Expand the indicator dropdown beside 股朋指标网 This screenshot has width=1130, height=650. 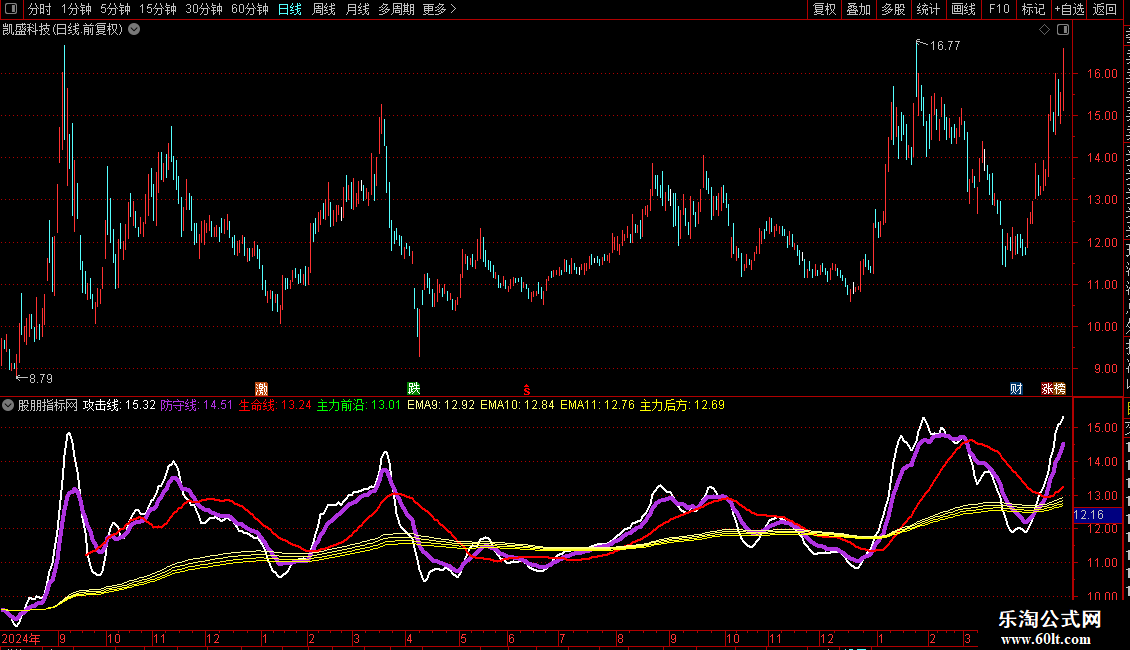8,405
